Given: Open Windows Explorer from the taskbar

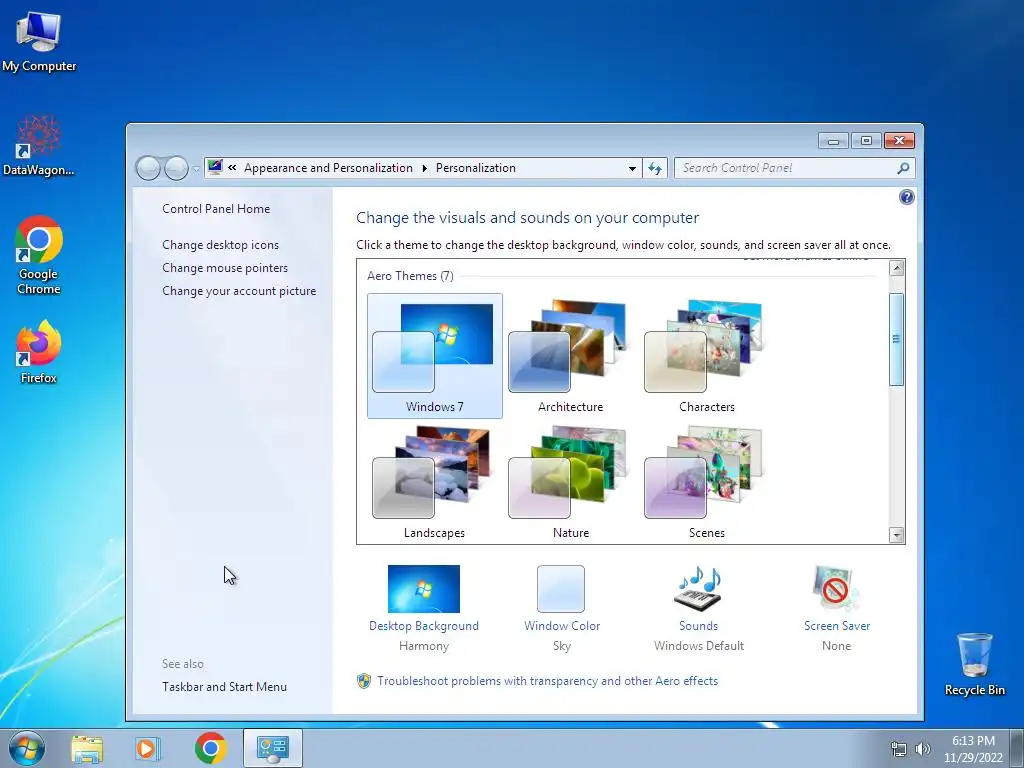Looking at the screenshot, I should tap(87, 748).
